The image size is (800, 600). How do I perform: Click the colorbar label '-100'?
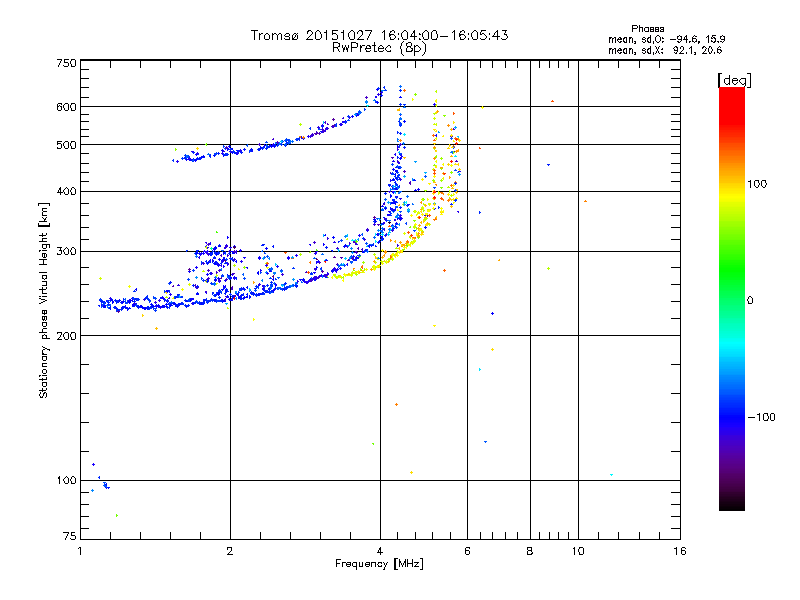(761, 417)
